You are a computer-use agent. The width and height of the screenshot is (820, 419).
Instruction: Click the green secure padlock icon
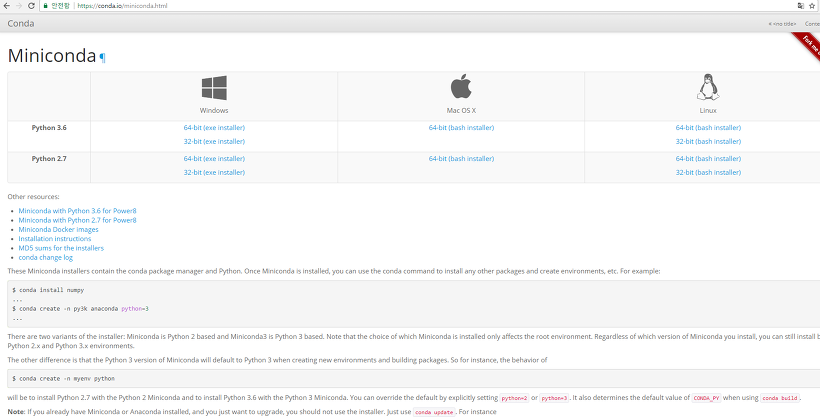coord(45,6)
